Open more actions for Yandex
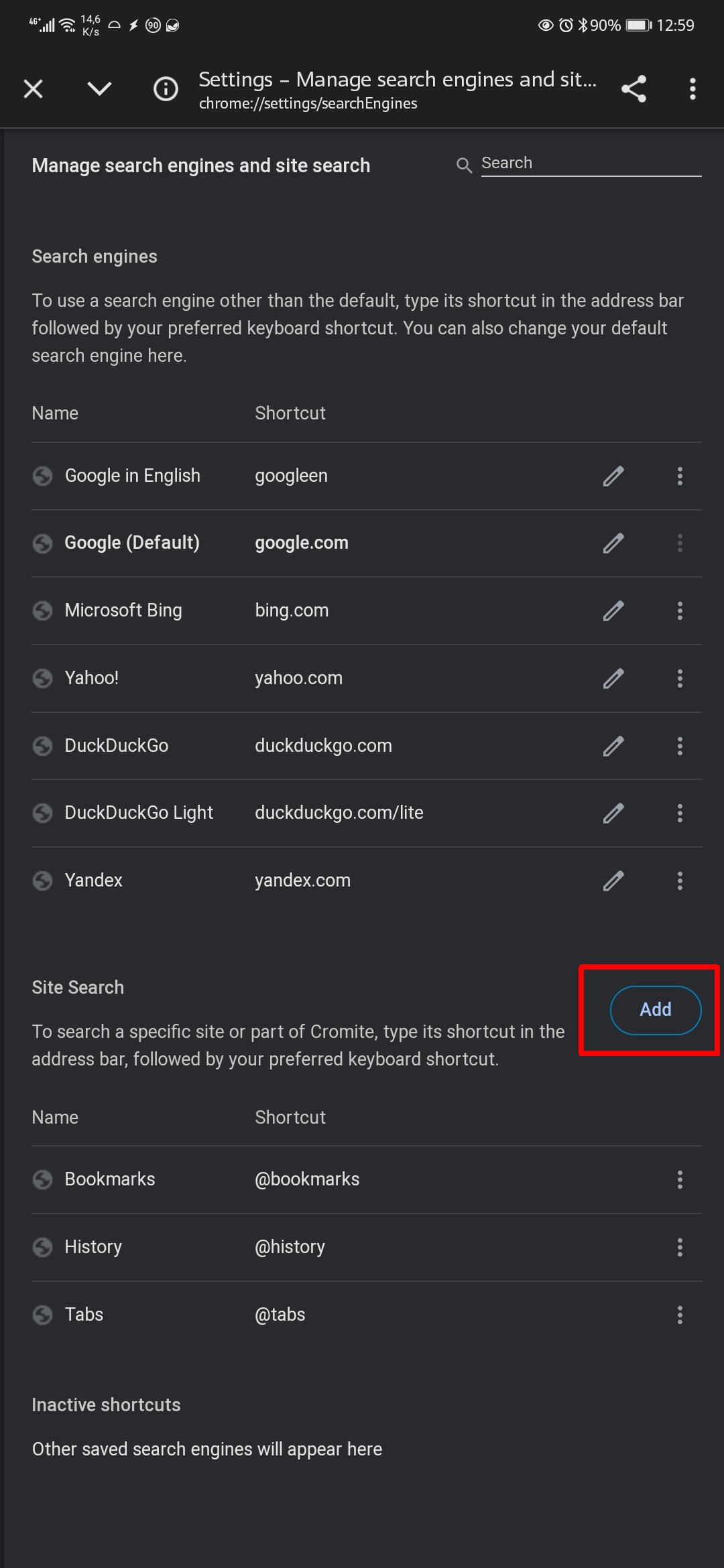Screen dimensions: 724x1568 click(x=680, y=881)
